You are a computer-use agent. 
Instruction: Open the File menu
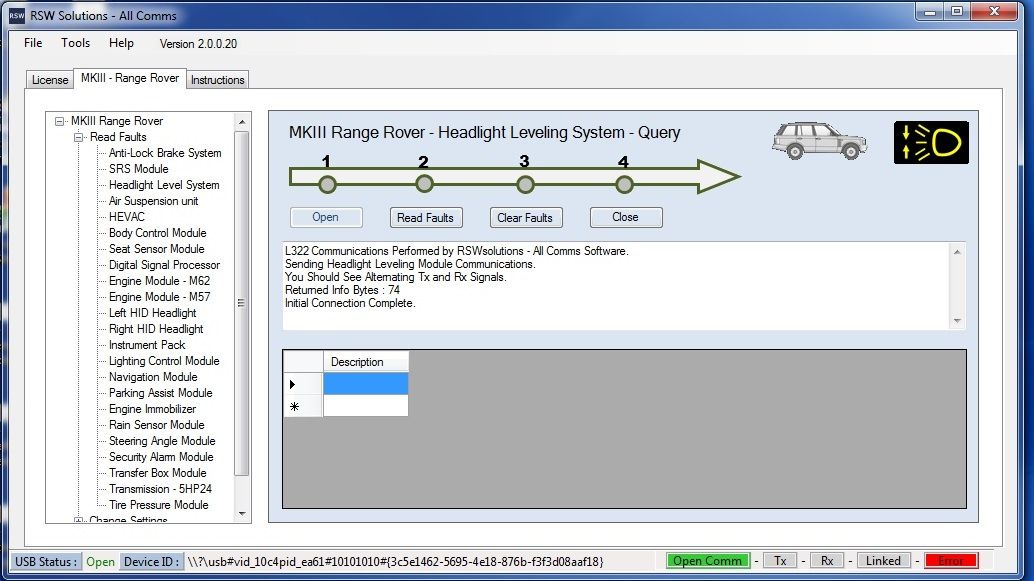tap(33, 43)
